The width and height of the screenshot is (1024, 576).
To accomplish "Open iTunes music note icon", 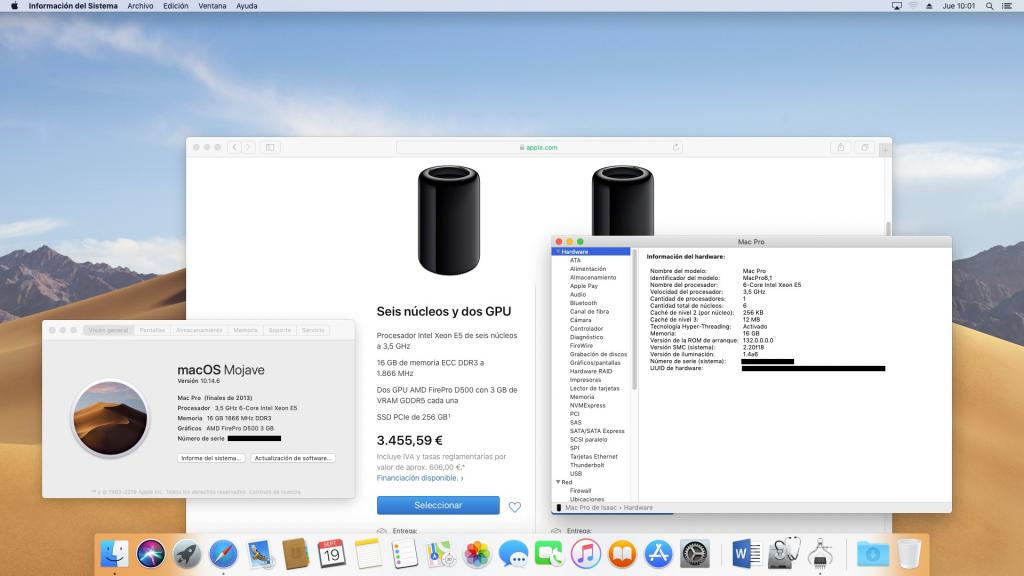I will (x=586, y=554).
